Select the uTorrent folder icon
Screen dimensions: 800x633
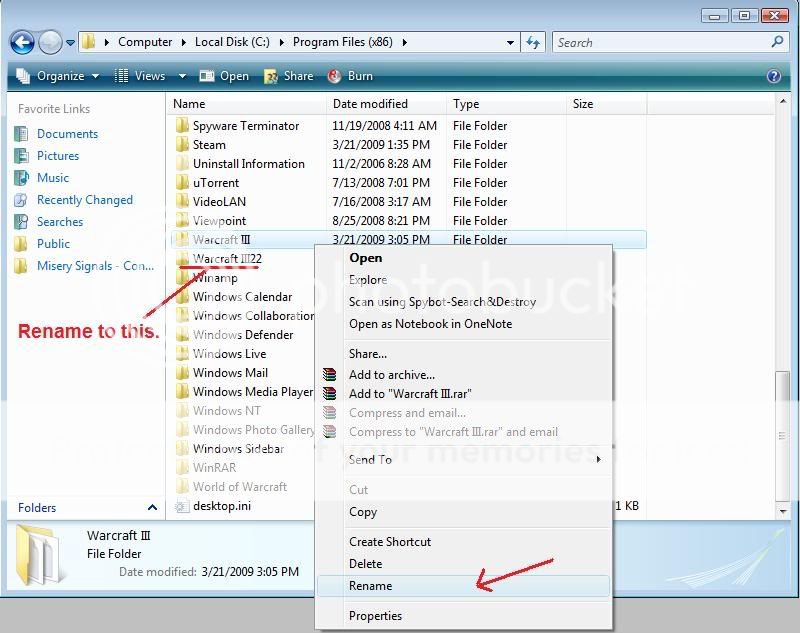click(182, 183)
